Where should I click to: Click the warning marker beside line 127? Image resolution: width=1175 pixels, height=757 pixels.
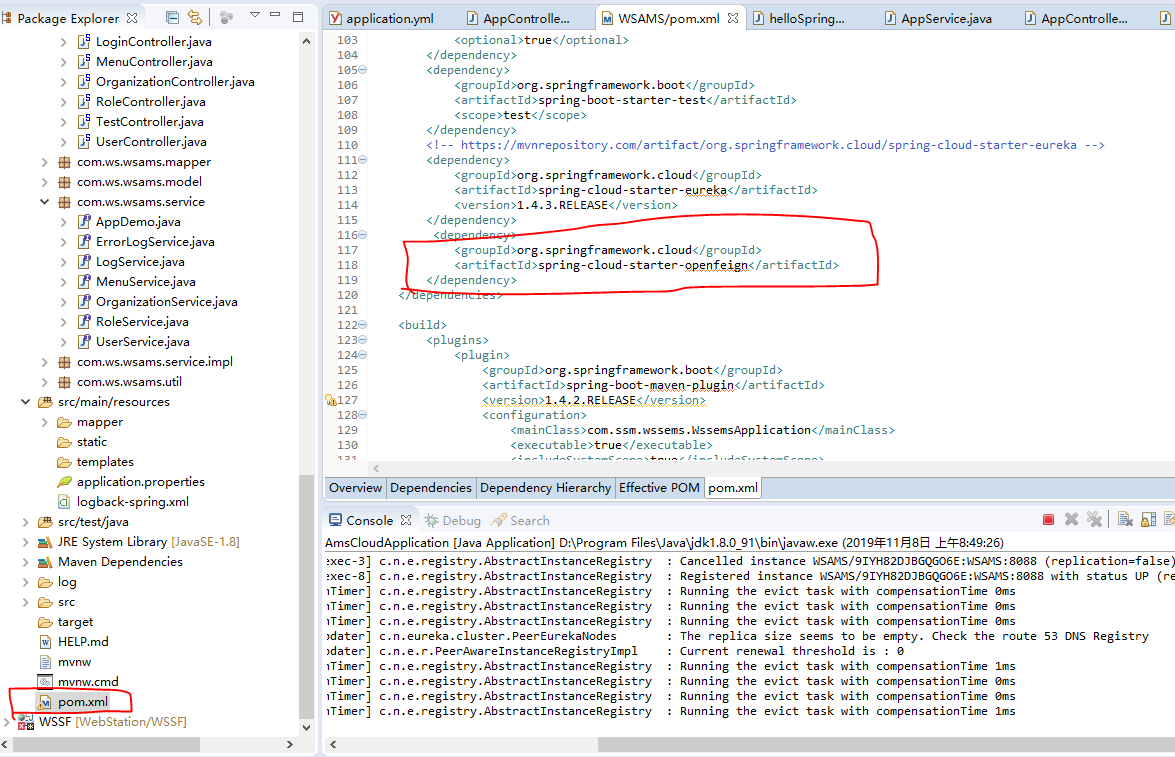click(x=331, y=398)
